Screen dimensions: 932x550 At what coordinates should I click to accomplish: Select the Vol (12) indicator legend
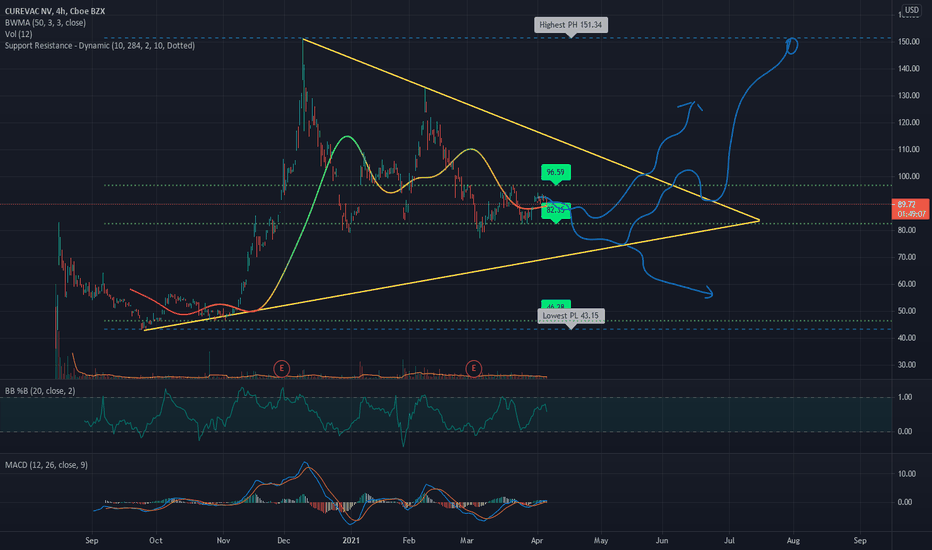(18, 34)
